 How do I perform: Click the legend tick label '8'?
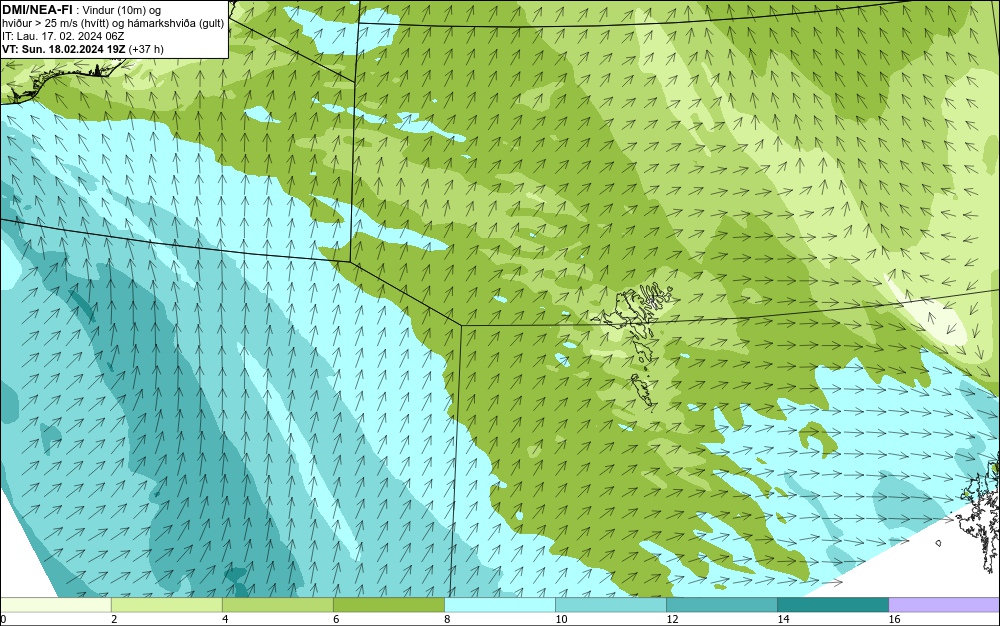pos(447,619)
